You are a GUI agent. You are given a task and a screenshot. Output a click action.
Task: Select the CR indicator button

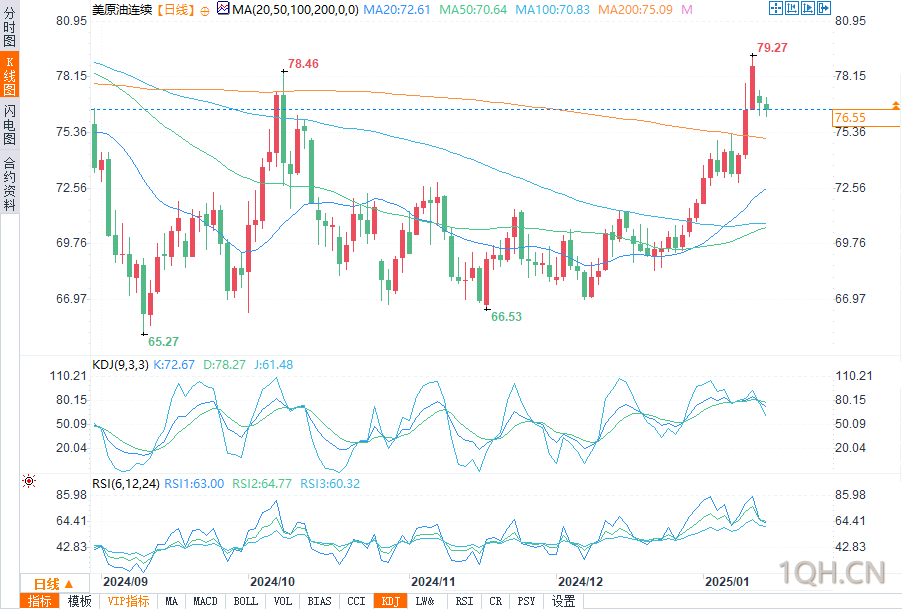tap(495, 602)
